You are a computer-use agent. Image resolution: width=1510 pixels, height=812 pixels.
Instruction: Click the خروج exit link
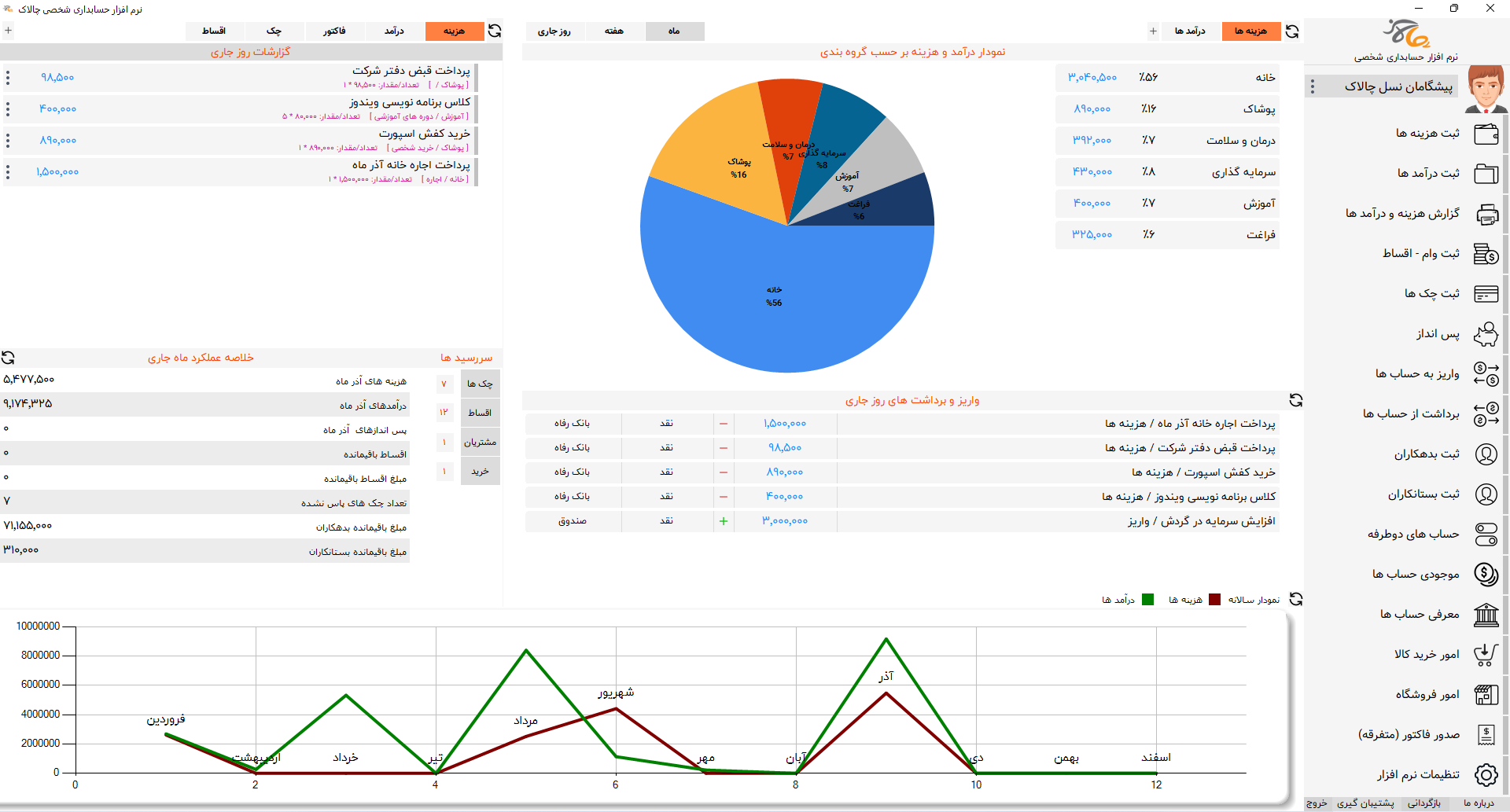[1317, 803]
